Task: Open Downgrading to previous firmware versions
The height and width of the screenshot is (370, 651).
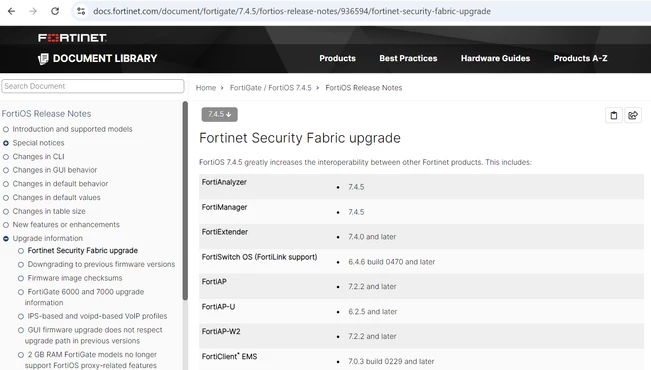Action: pyautogui.click(x=101, y=264)
